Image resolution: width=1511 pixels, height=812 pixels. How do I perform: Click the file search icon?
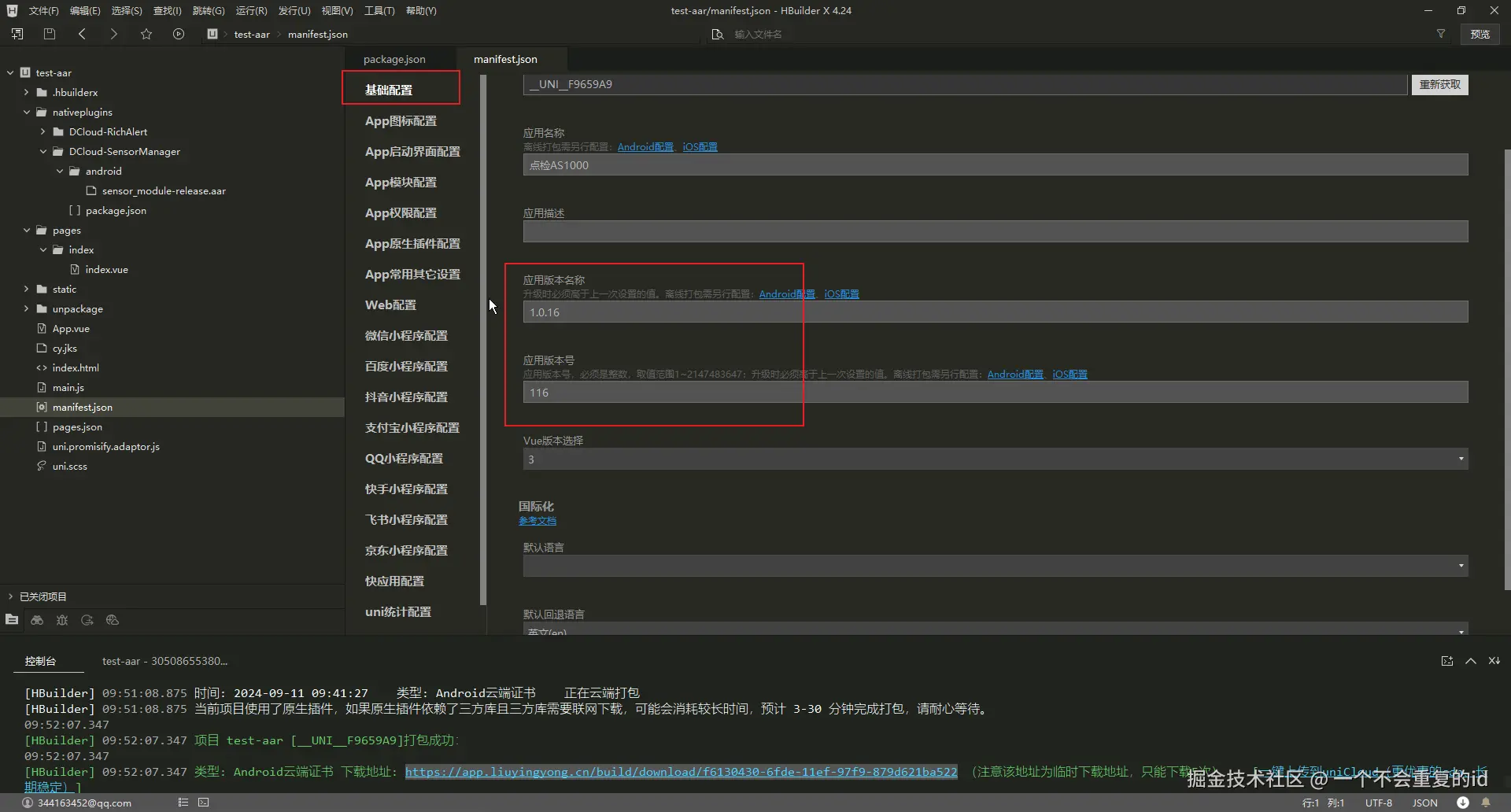click(x=717, y=34)
